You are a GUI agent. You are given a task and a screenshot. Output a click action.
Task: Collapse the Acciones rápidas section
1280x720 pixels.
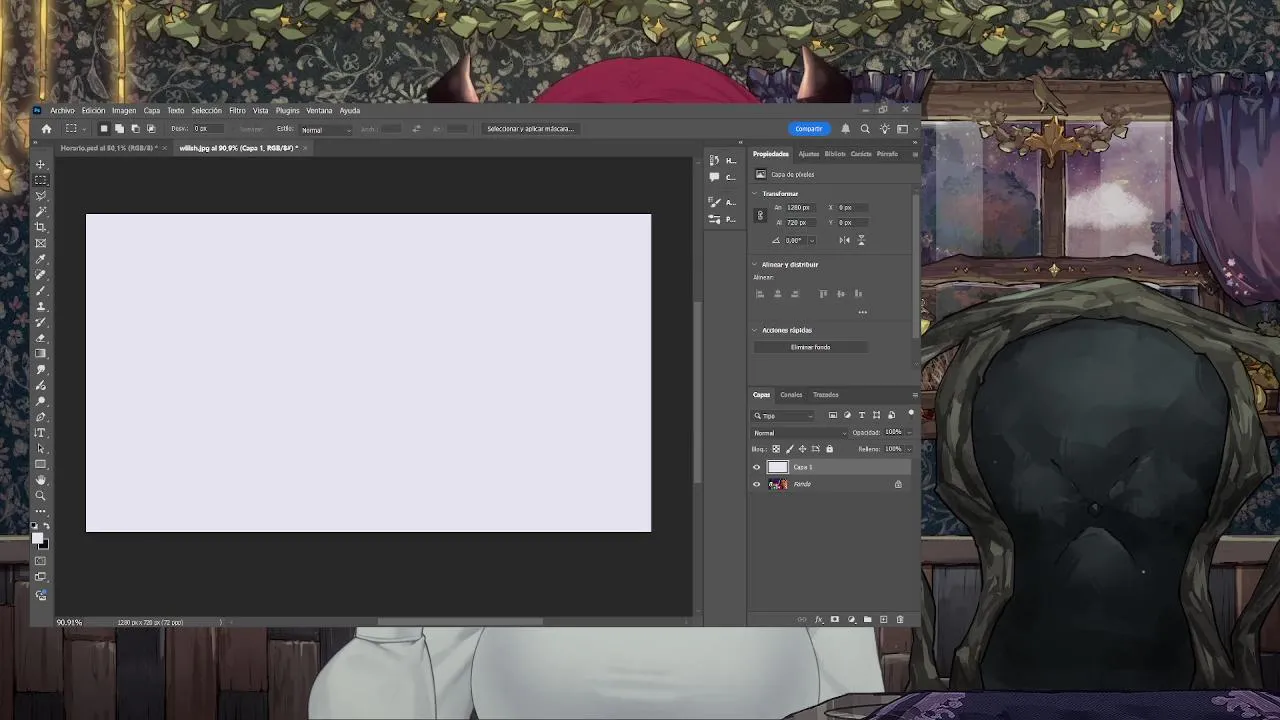tap(755, 330)
